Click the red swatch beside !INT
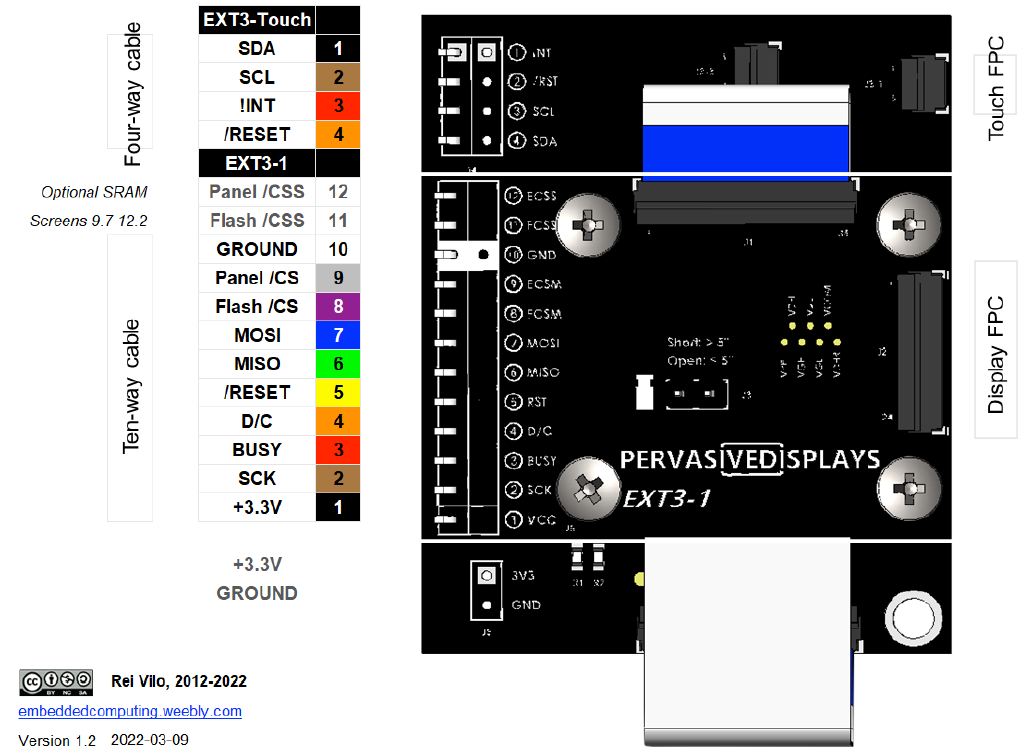Image resolution: width=1026 pixels, height=754 pixels. click(338, 105)
